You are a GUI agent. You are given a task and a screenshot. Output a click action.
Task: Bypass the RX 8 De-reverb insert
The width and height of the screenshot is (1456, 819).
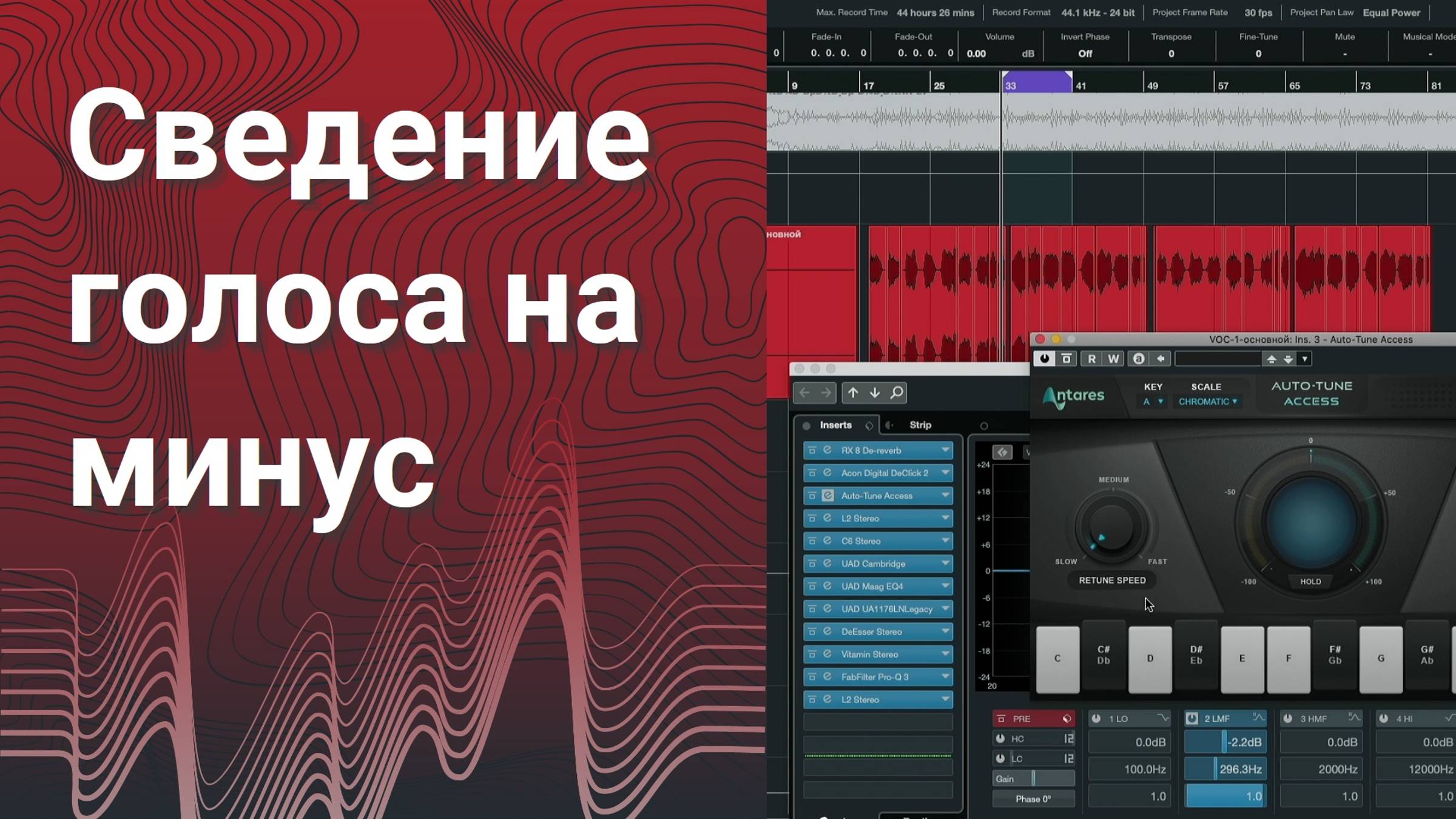click(811, 450)
